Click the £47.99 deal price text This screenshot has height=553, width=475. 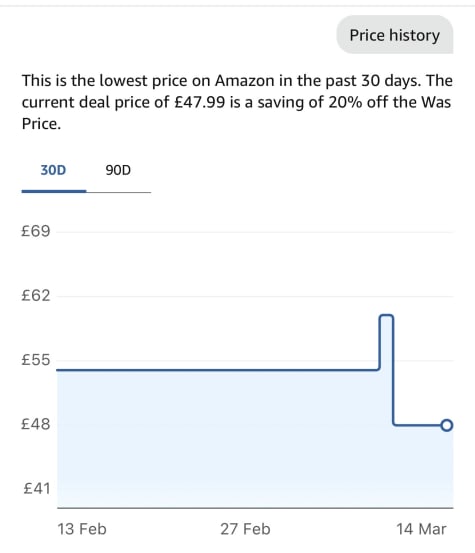tap(200, 102)
